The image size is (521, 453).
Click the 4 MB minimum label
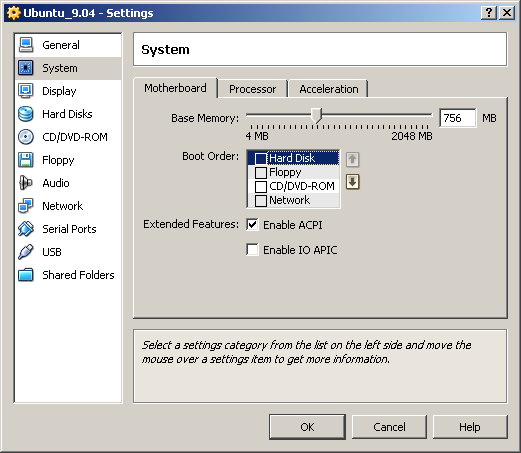pos(257,136)
